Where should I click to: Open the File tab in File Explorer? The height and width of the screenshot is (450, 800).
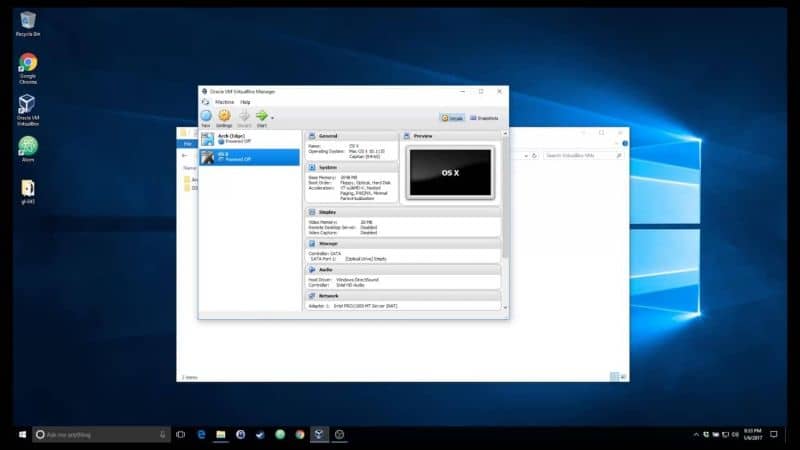click(187, 144)
